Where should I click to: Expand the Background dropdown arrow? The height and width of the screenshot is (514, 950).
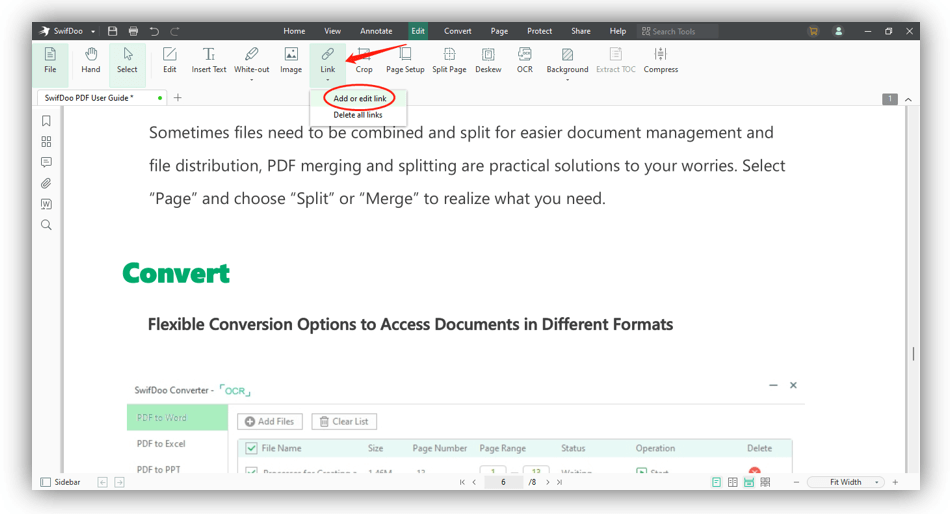[567, 80]
